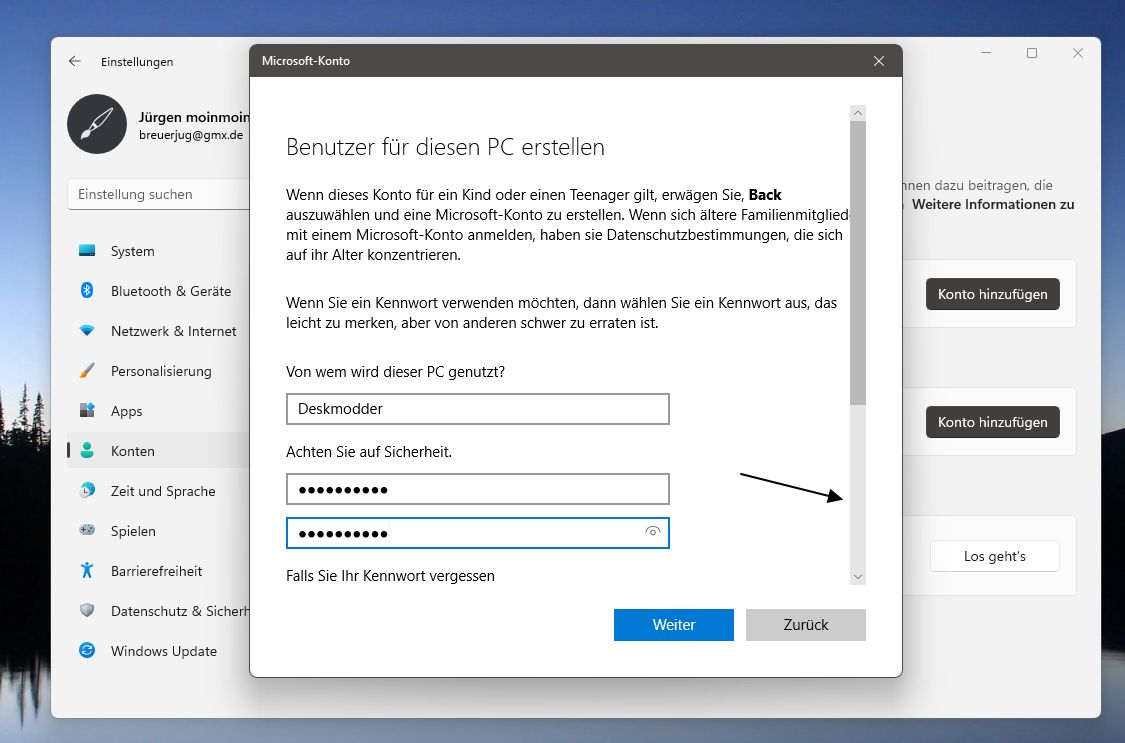Open Barrierefreiheit settings
This screenshot has height=743, width=1125.
tap(159, 572)
